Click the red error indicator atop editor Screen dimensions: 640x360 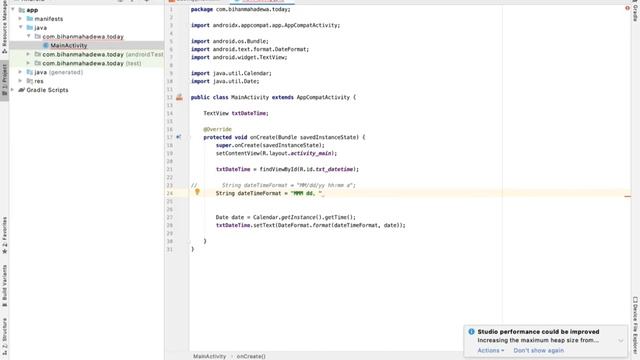click(x=627, y=8)
